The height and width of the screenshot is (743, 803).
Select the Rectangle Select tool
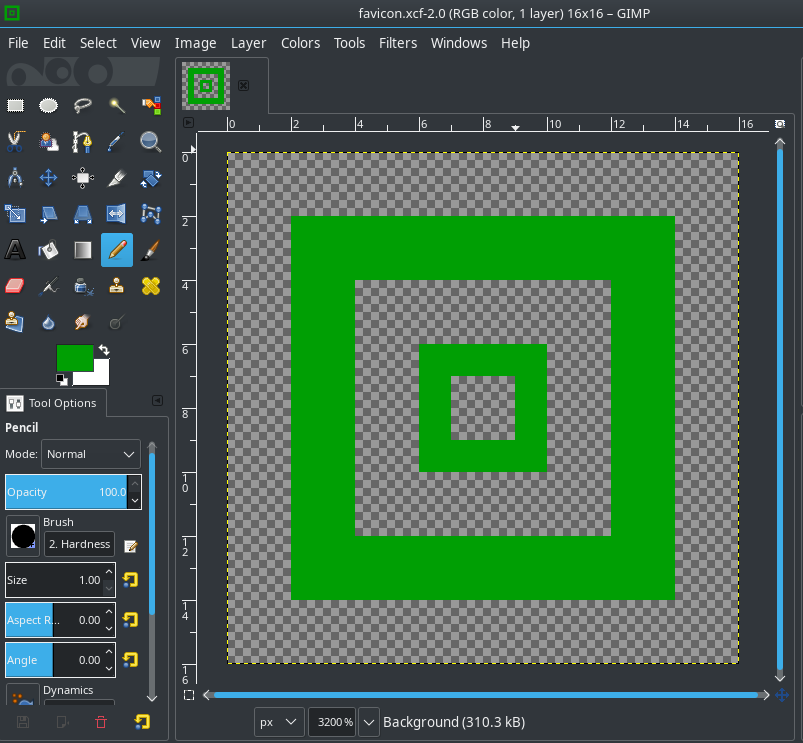[16, 105]
